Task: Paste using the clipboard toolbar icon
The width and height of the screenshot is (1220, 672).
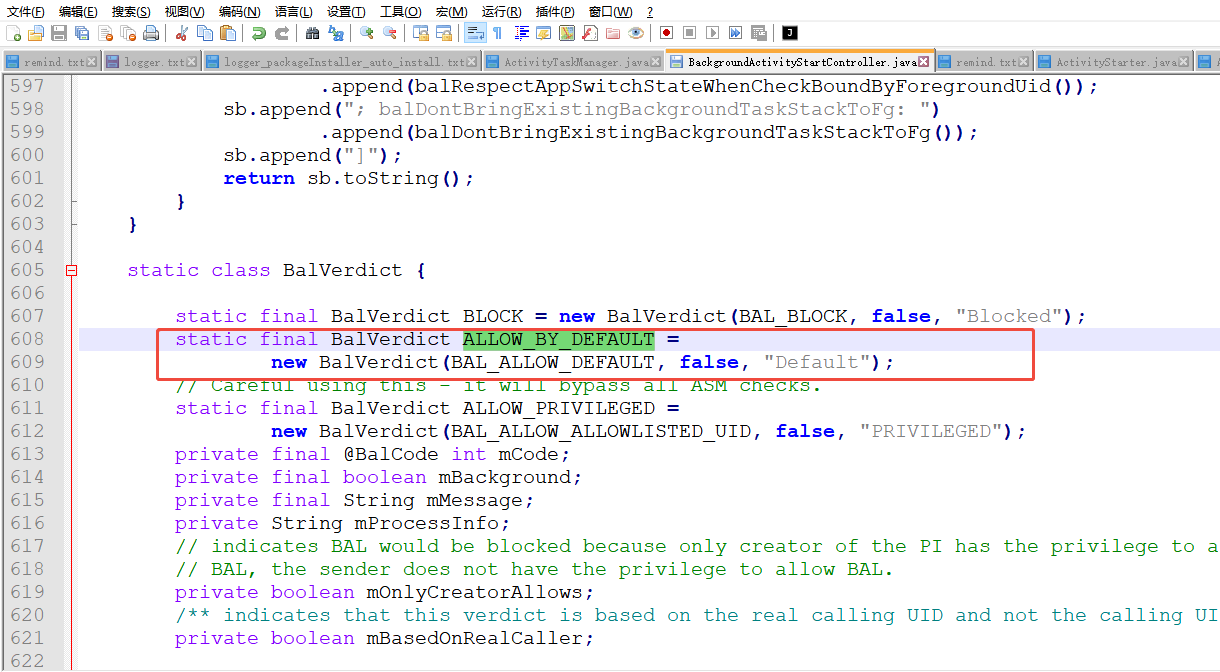Action: 227,33
